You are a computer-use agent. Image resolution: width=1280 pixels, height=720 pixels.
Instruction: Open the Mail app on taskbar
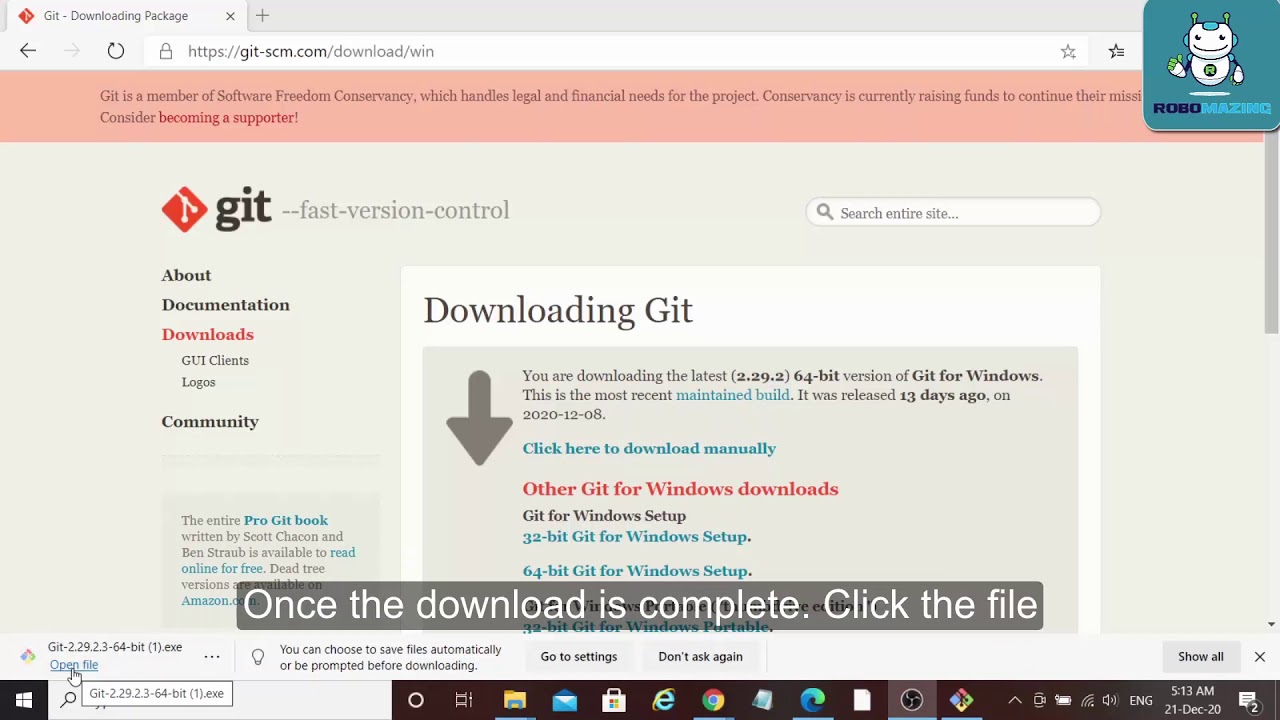coord(565,700)
